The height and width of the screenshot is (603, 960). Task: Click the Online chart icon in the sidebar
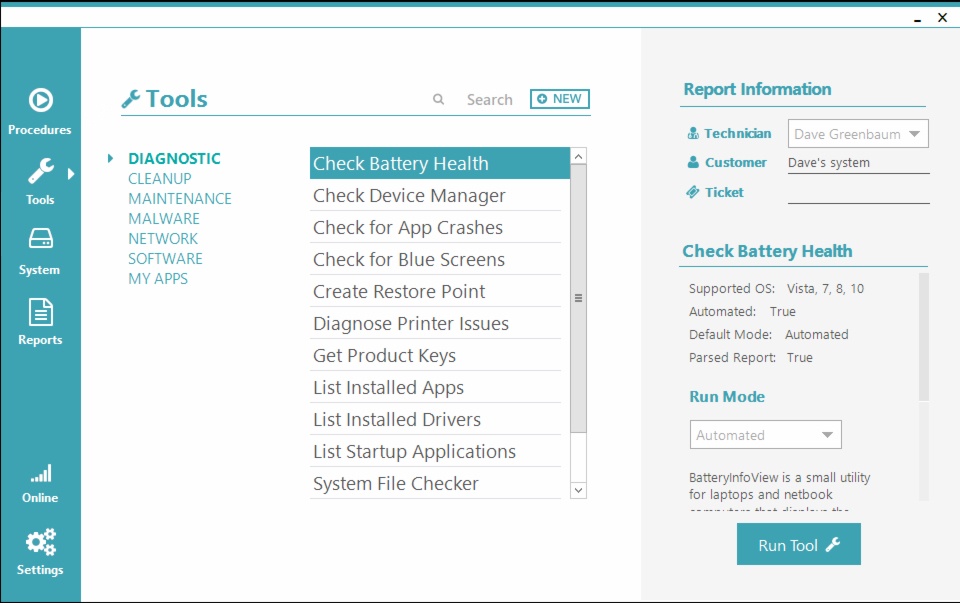point(40,474)
